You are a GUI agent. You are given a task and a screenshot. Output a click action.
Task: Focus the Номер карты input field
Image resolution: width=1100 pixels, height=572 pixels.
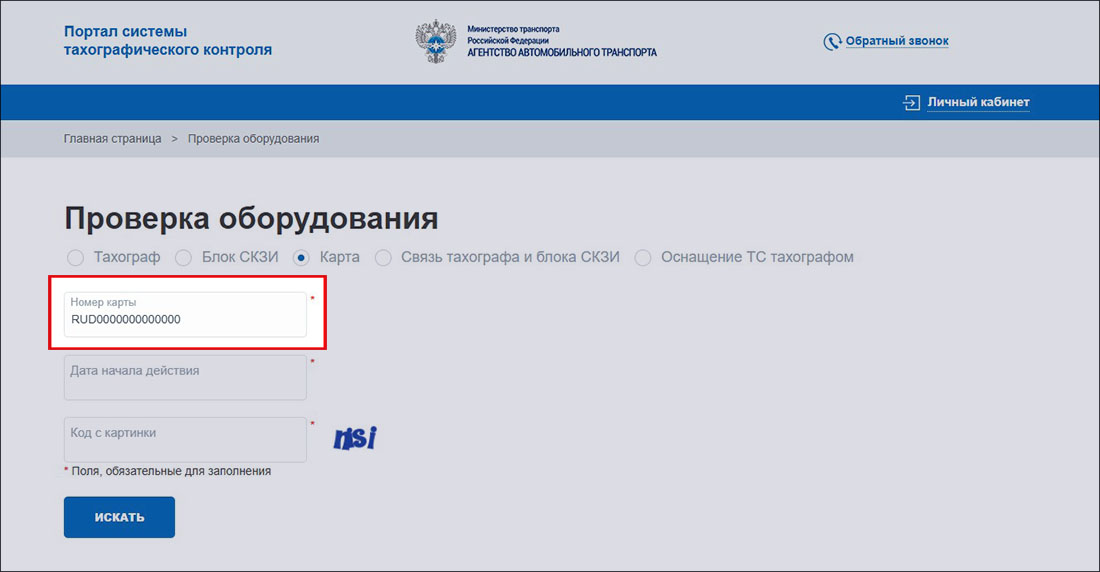185,314
